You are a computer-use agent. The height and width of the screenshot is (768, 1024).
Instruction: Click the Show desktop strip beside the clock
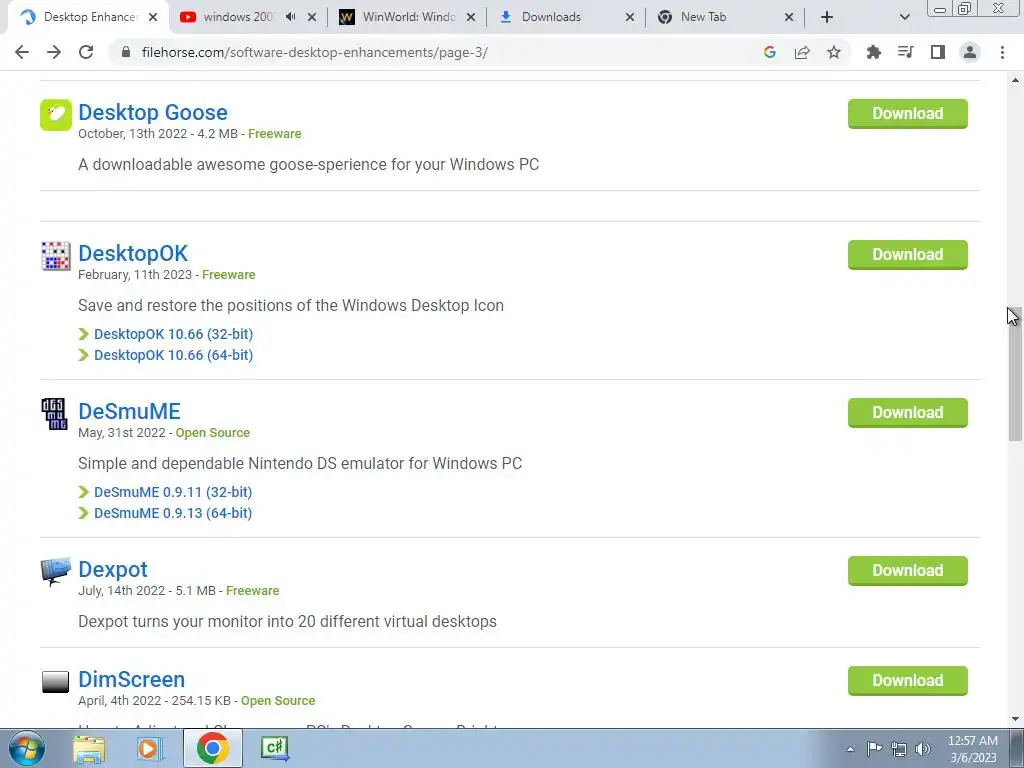[x=1016, y=749]
